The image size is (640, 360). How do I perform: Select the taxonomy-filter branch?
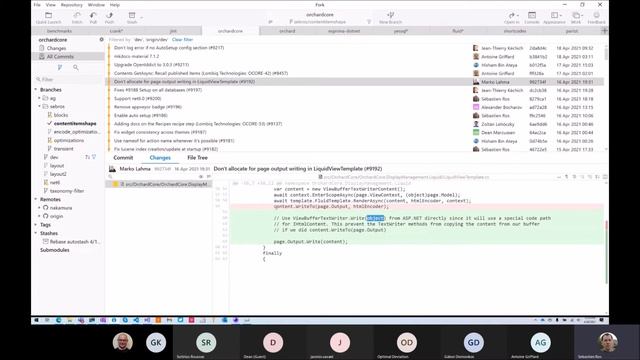(x=67, y=191)
